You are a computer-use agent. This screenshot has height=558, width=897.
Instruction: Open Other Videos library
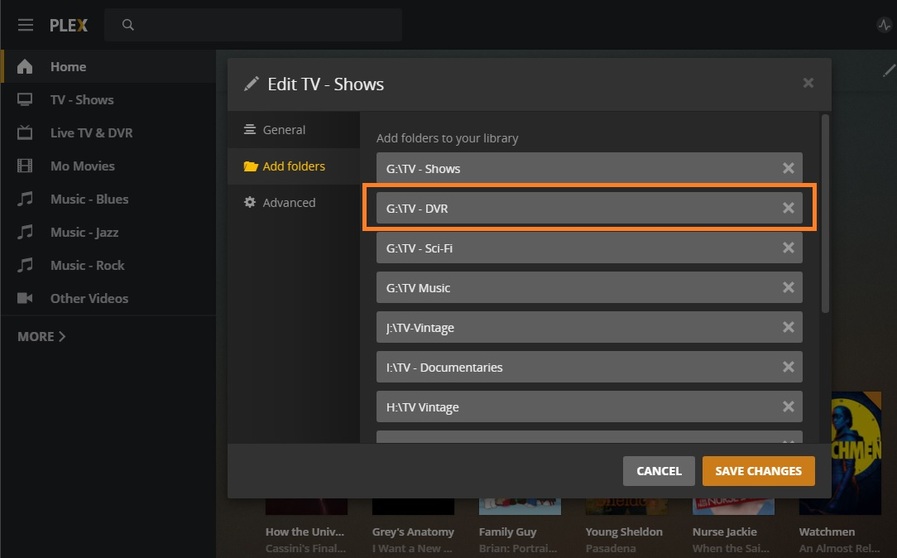coord(109,298)
